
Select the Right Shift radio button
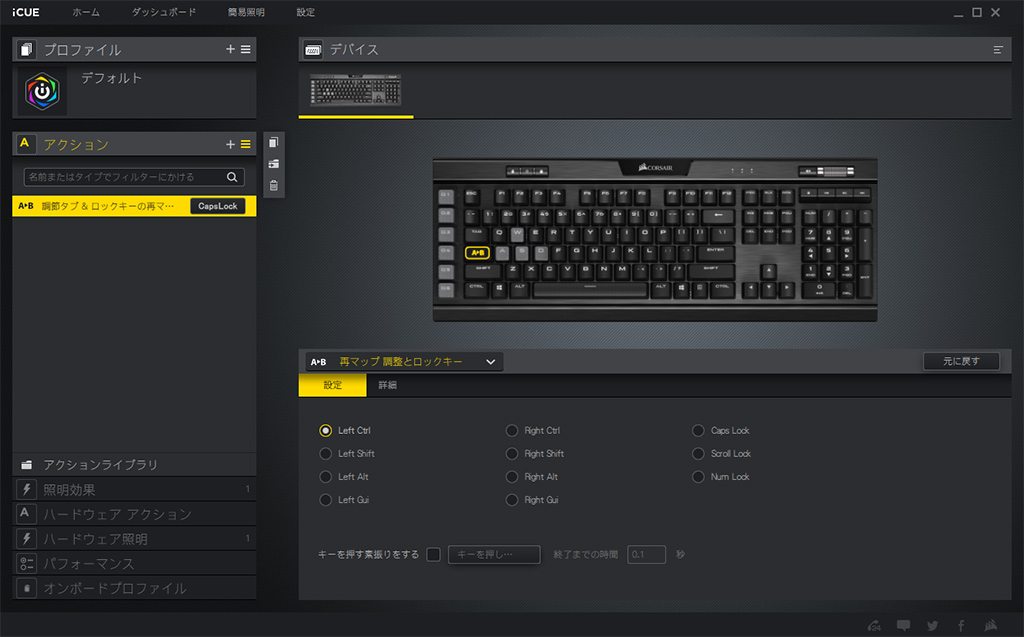(512, 453)
